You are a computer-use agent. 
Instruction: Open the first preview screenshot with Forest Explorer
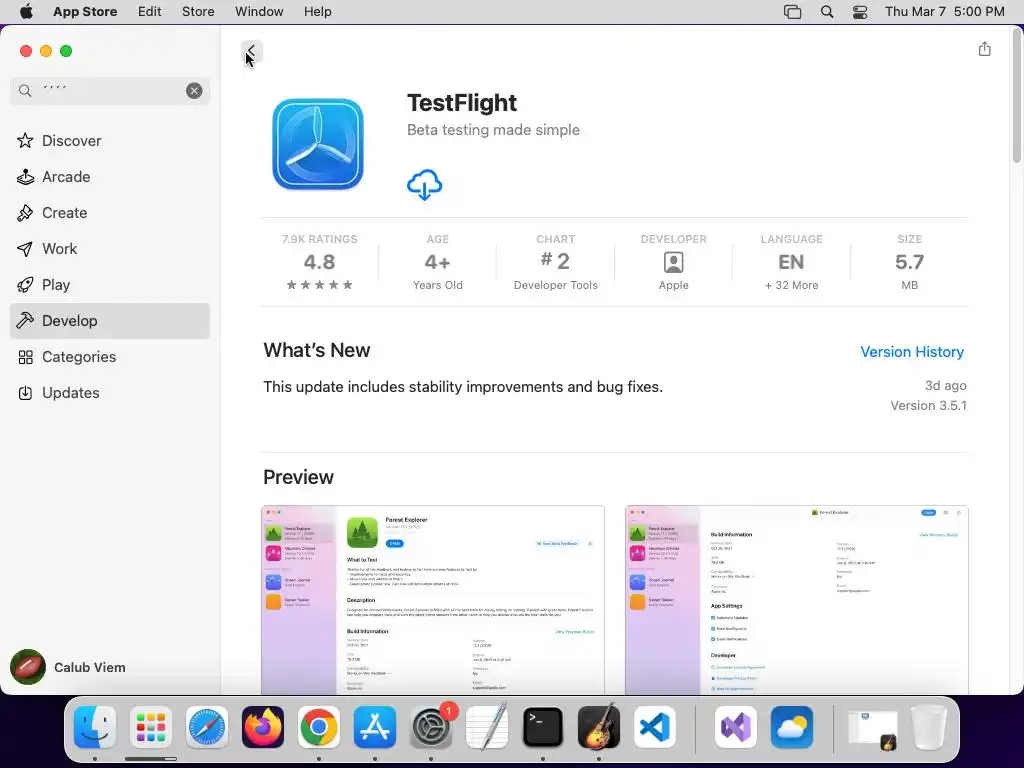click(432, 600)
